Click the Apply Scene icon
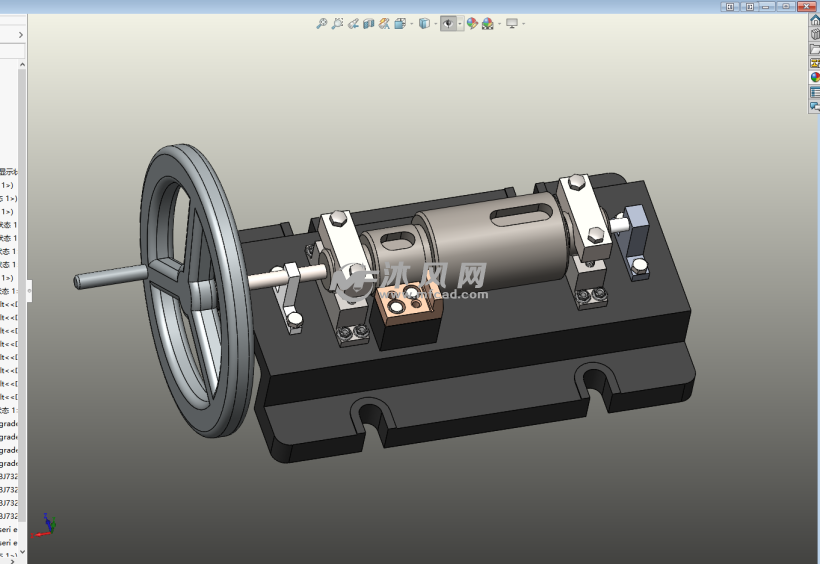The width and height of the screenshot is (820, 564). [x=487, y=23]
